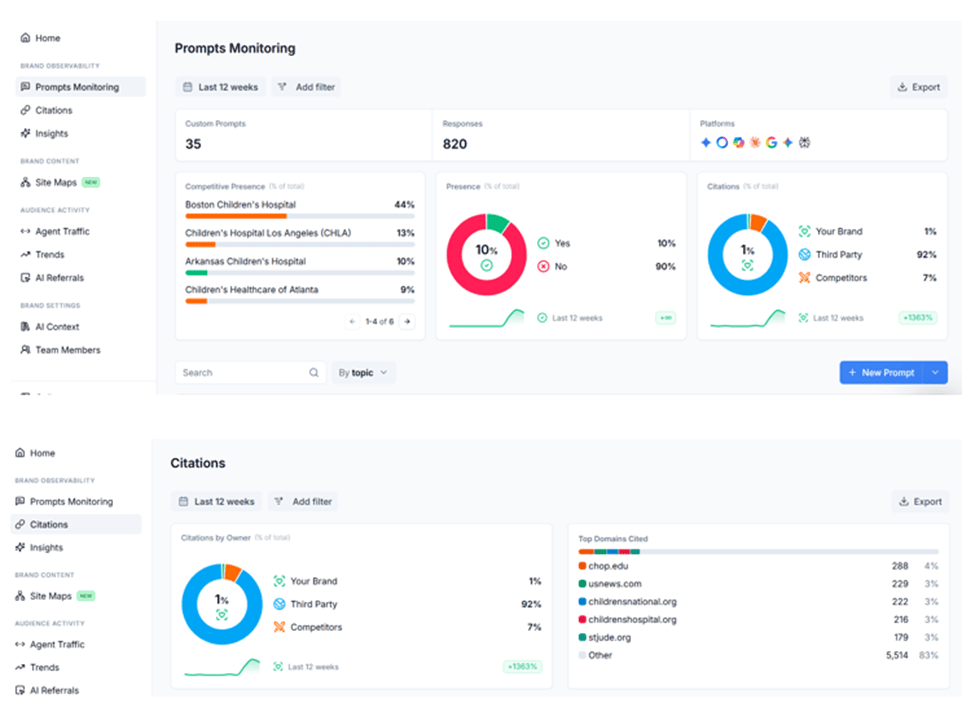Click the multicolor Copilot platform icon
Screen dimensions: 975x707
[x=738, y=142]
